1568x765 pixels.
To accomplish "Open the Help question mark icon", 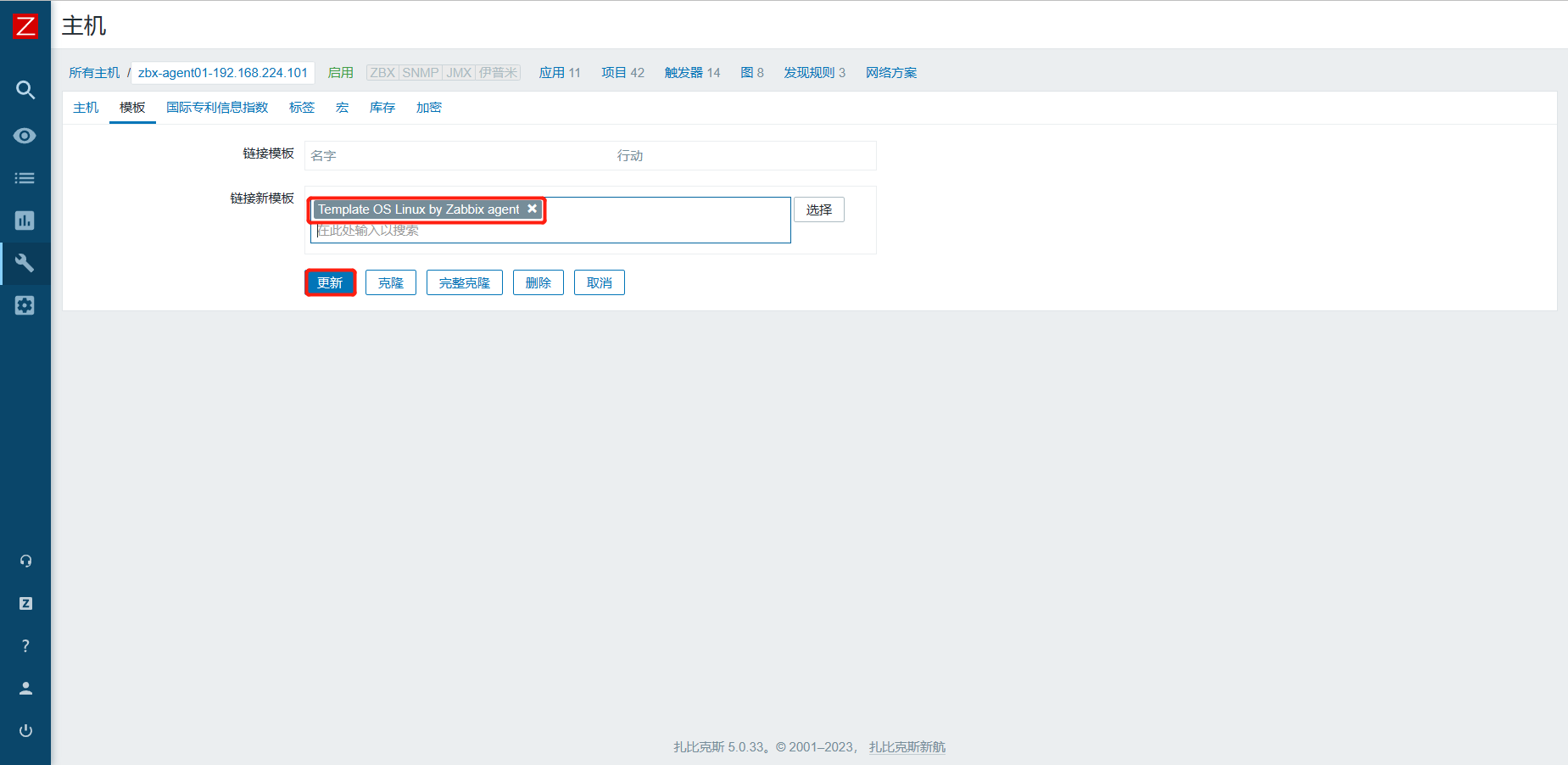I will (x=25, y=645).
